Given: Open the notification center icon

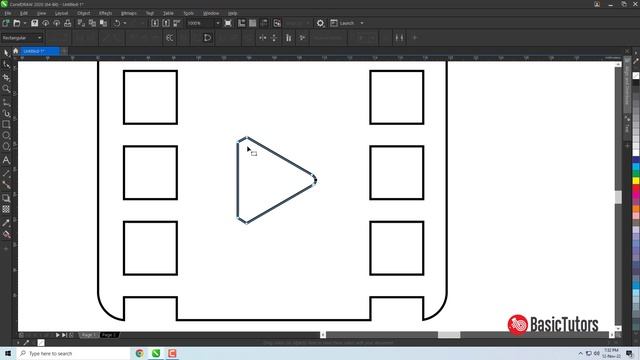Looking at the screenshot, I should 629,353.
